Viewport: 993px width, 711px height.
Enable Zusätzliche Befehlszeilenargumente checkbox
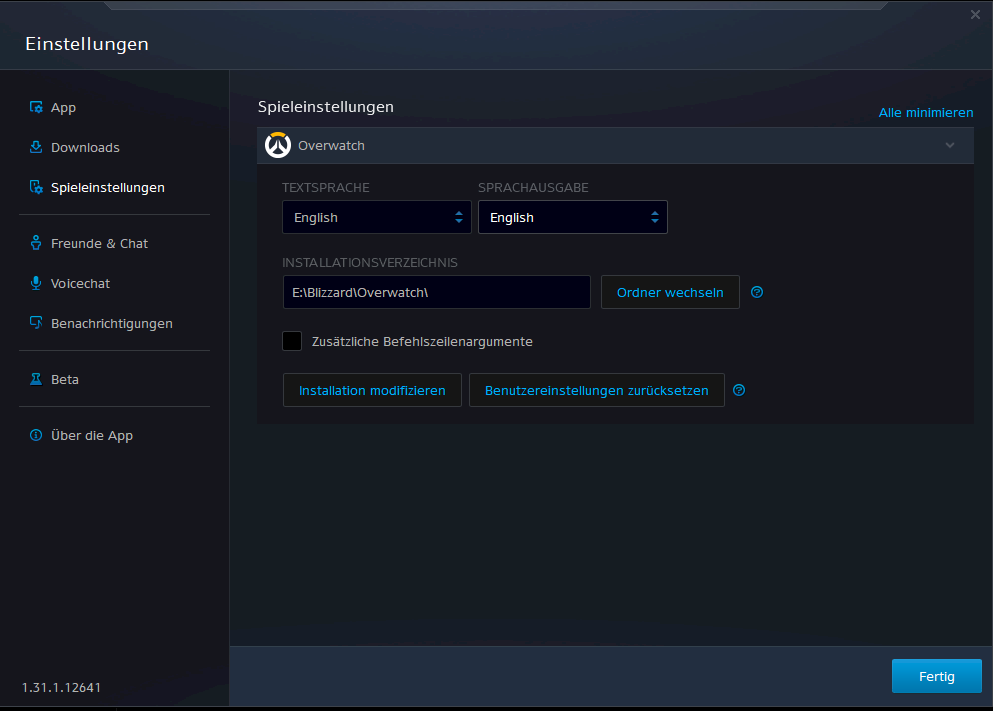292,341
